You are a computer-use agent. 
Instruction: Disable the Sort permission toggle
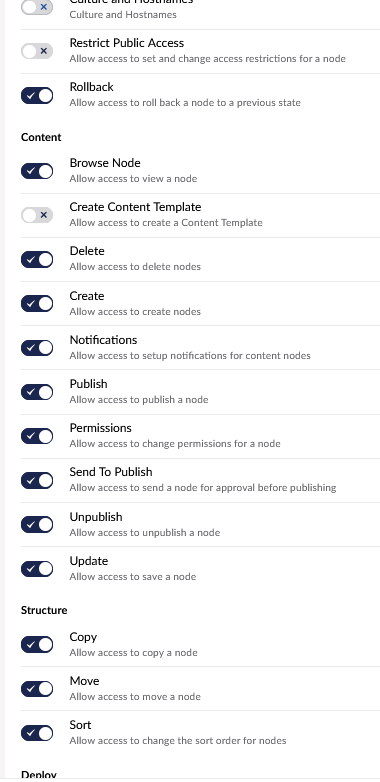point(37,733)
